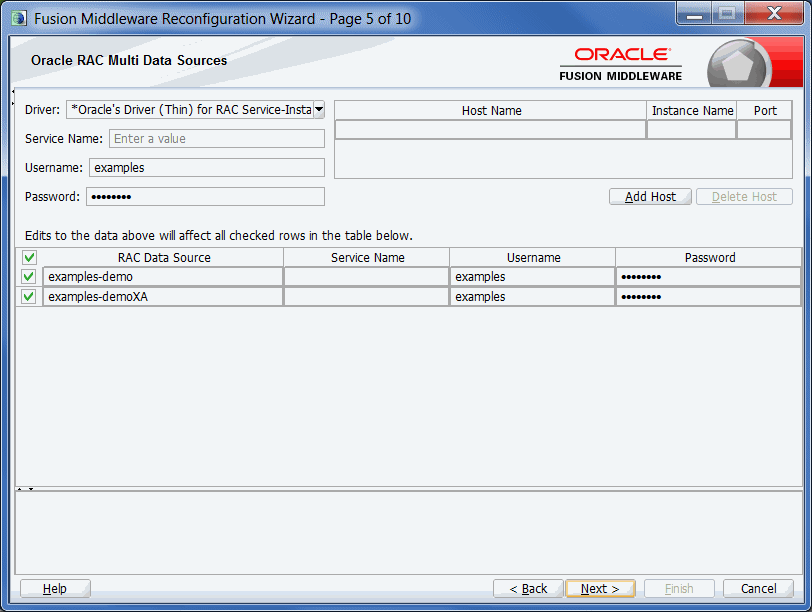
Task: Open the Driver dropdown list
Action: [319, 110]
